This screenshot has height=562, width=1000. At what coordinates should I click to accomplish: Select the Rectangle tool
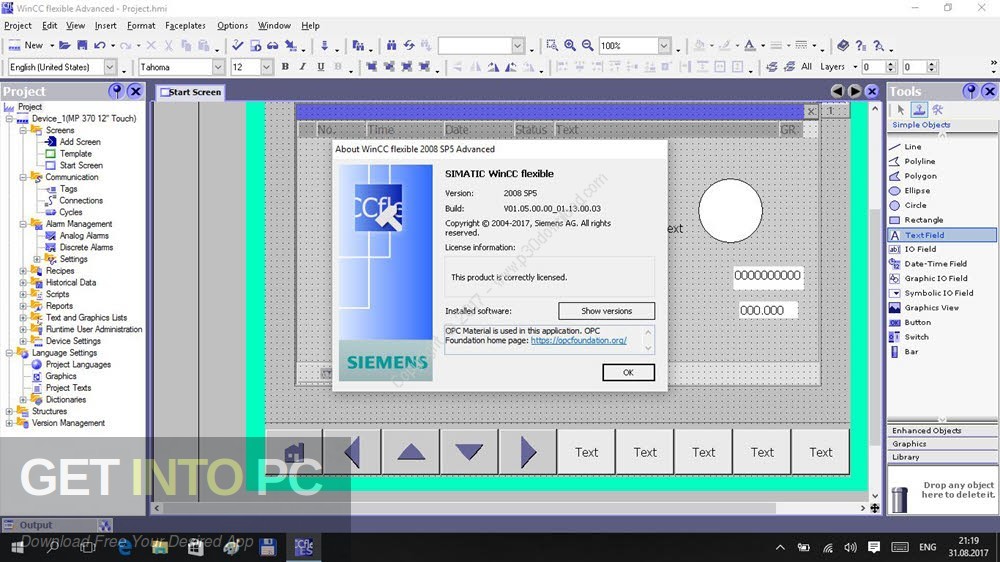[x=923, y=220]
